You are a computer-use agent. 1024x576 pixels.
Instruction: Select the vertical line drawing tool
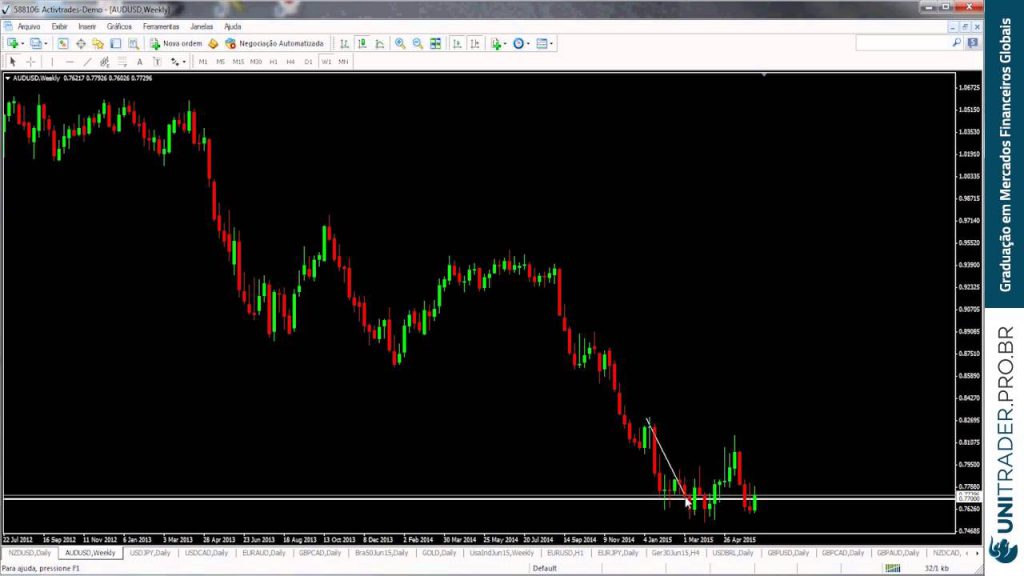52,61
